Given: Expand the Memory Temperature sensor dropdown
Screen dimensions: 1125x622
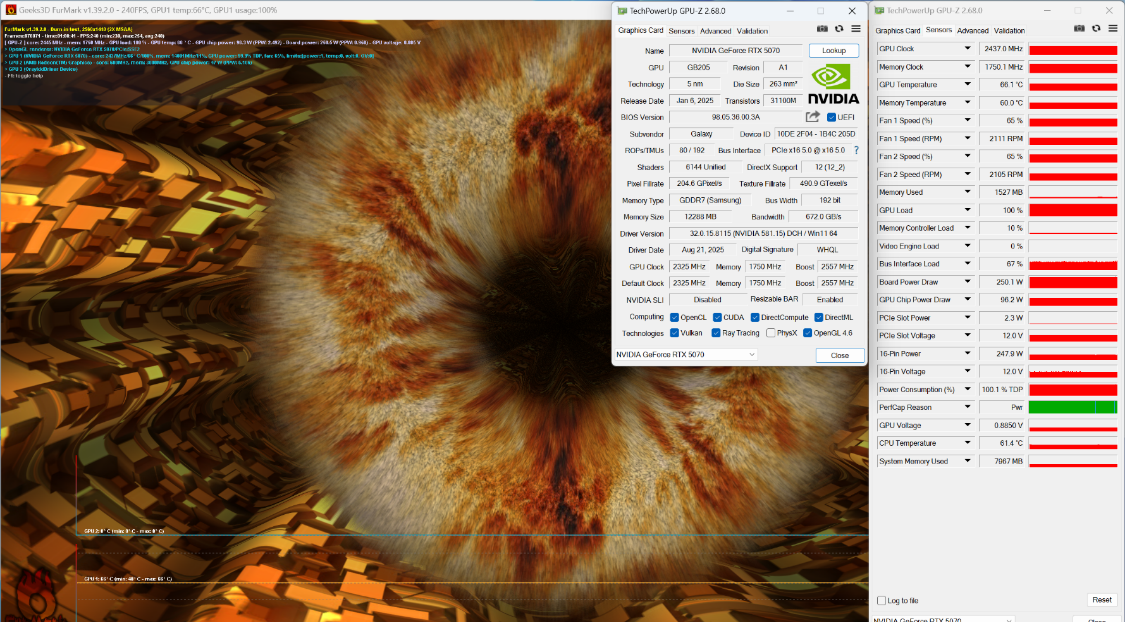Looking at the screenshot, I should [x=967, y=103].
